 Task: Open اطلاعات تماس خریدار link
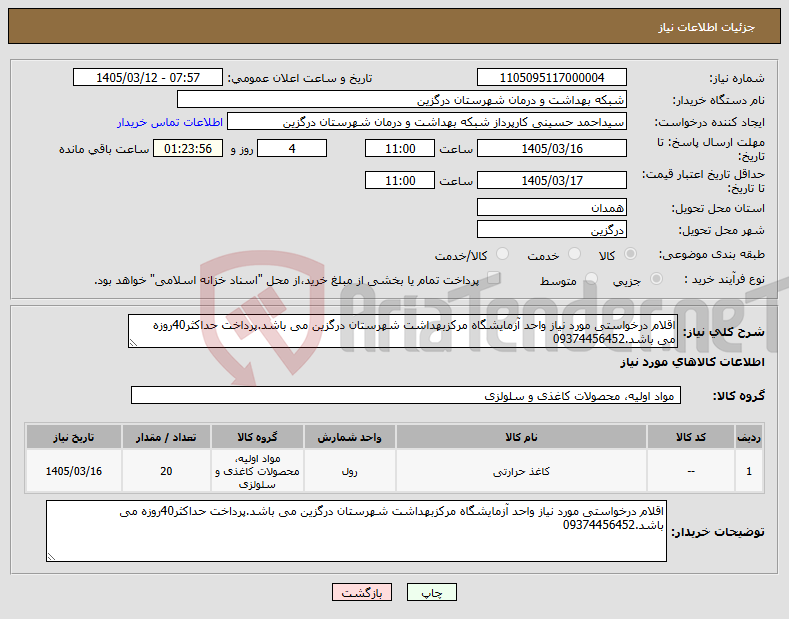[x=170, y=122]
